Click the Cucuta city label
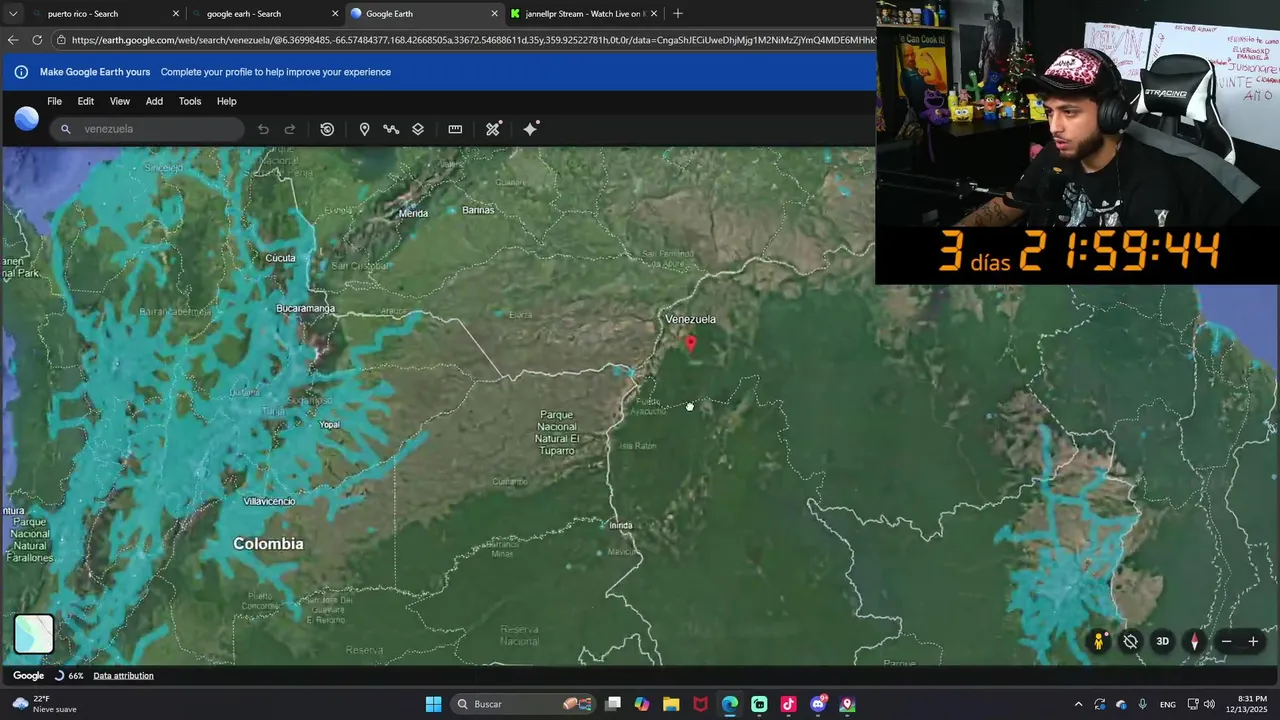Screen dimensions: 1280x720 [x=280, y=258]
